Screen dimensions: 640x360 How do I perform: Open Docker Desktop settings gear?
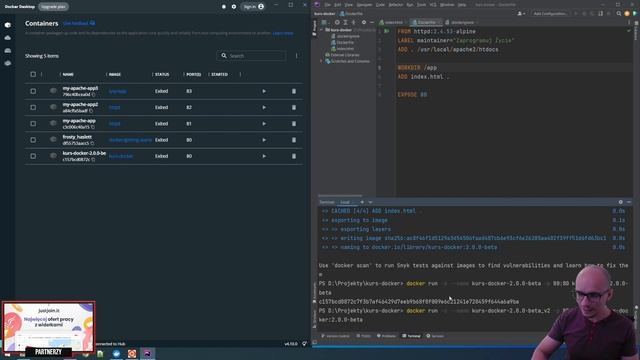234,7
